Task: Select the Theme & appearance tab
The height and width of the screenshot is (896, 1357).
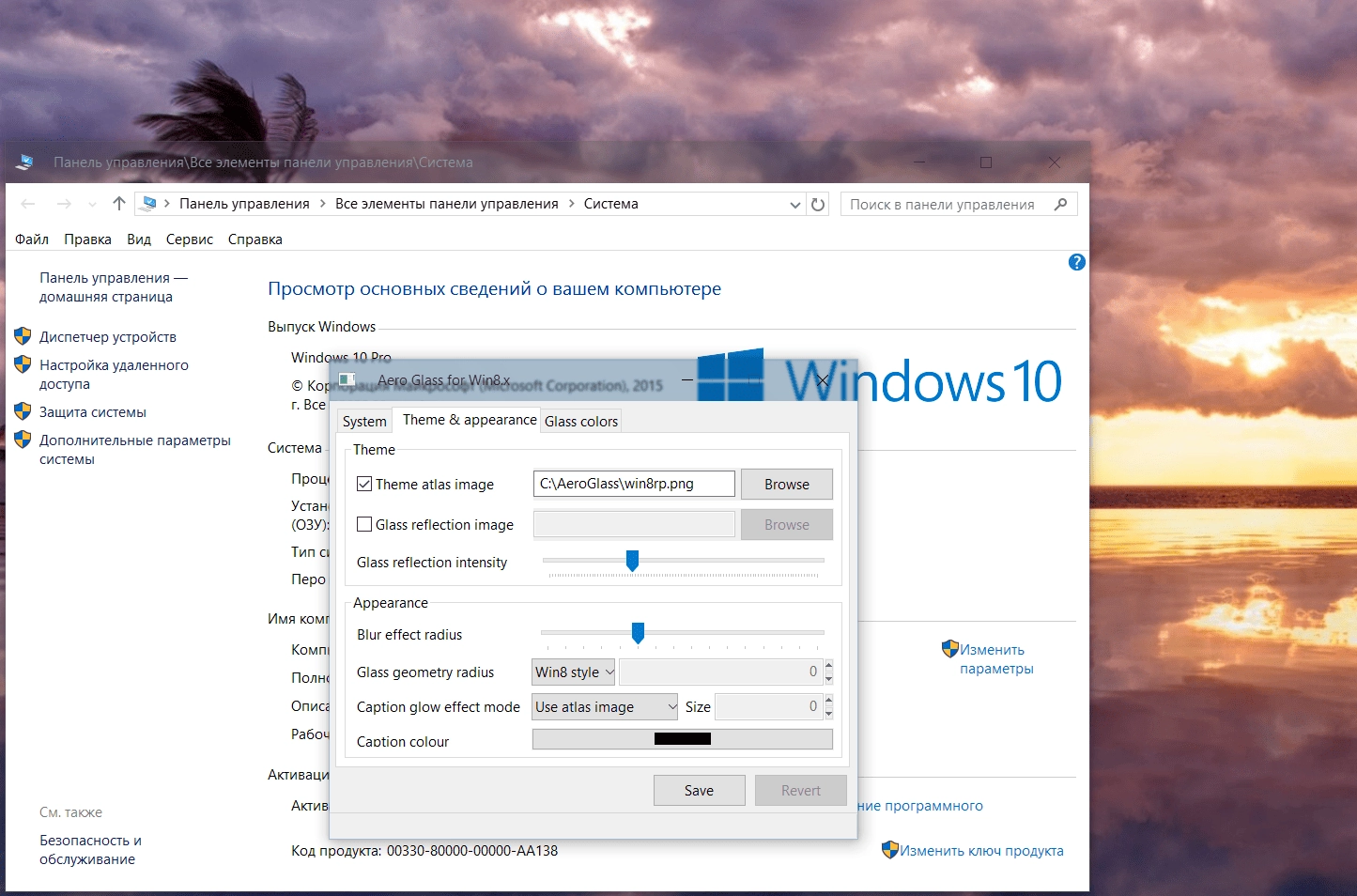Action: (x=470, y=420)
